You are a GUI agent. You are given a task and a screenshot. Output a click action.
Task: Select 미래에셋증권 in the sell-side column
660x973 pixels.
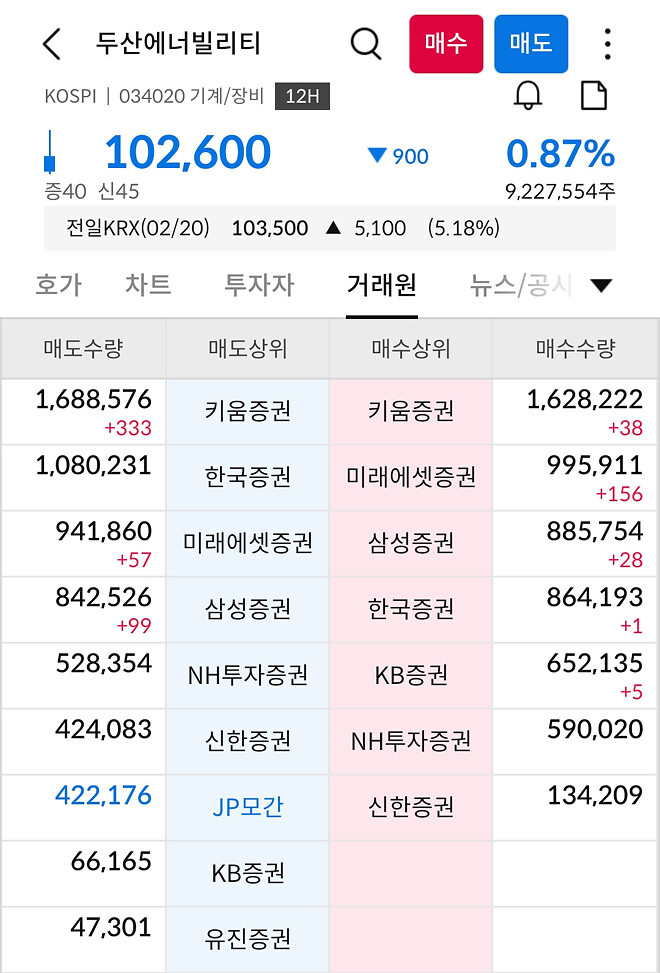coord(248,544)
